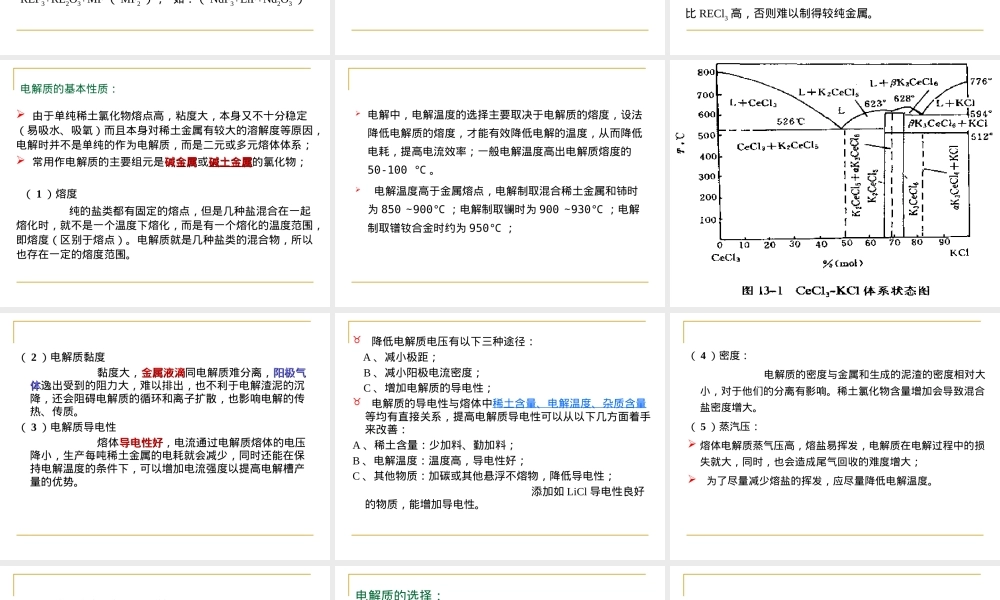Viewport: 1000px width, 600px height.
Task: Click the red underlined word '碱土金属'
Action: click(230, 162)
